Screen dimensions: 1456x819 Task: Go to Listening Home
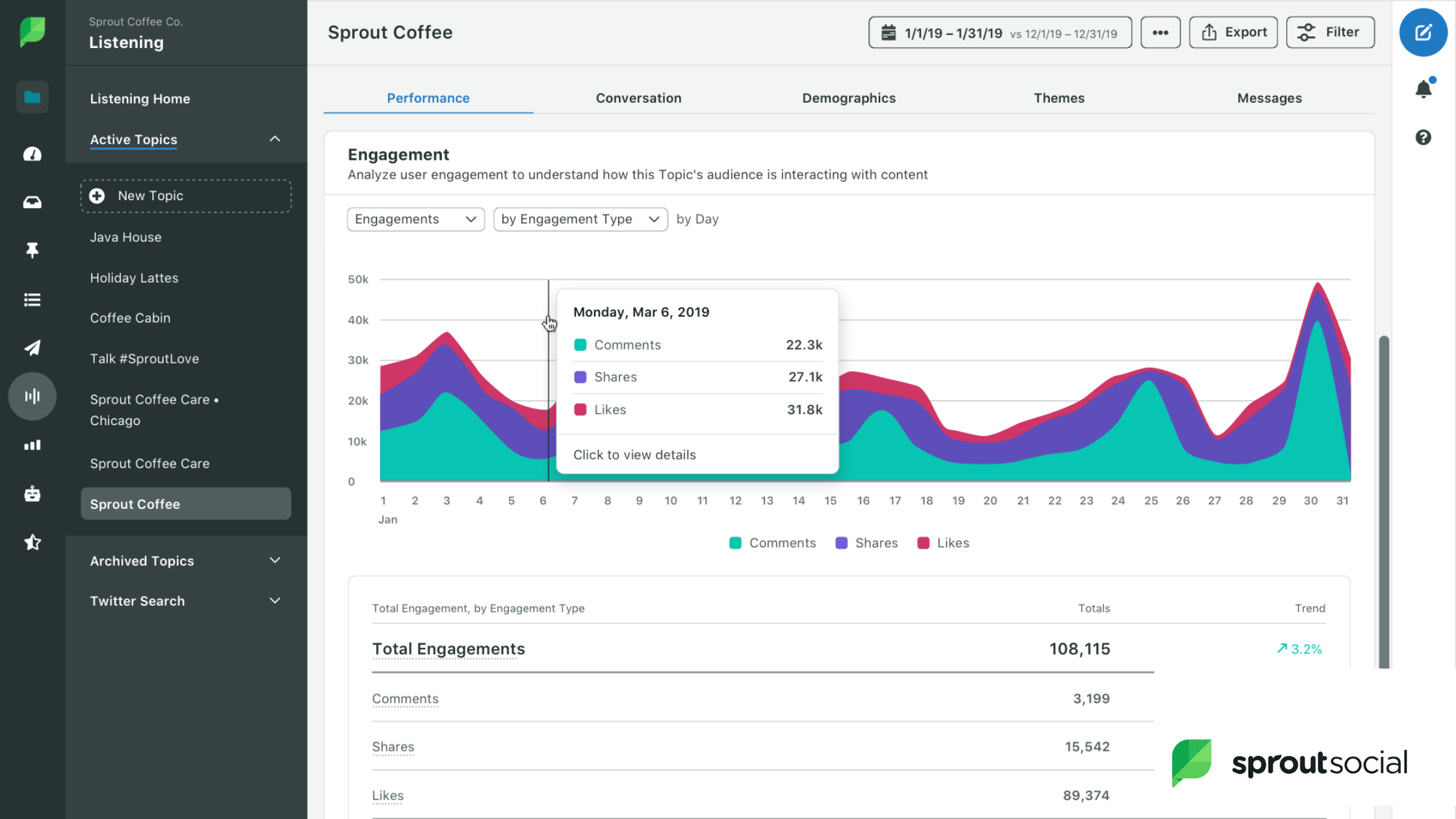tap(140, 99)
